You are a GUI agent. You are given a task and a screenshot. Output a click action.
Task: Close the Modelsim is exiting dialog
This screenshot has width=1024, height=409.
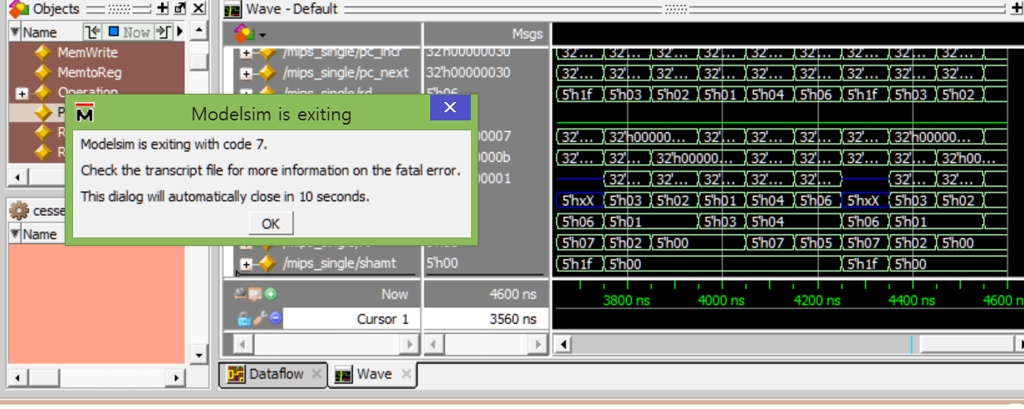tap(449, 108)
